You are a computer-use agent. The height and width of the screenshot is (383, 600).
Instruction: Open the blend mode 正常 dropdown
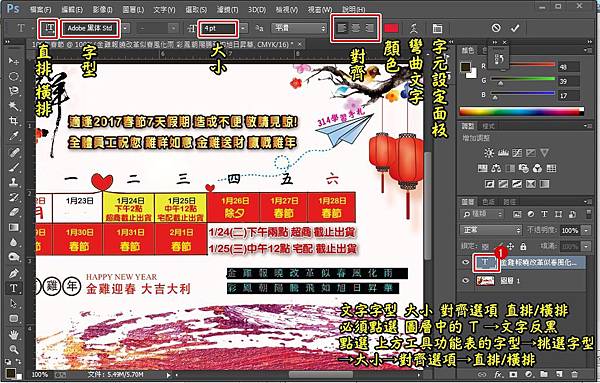point(491,230)
